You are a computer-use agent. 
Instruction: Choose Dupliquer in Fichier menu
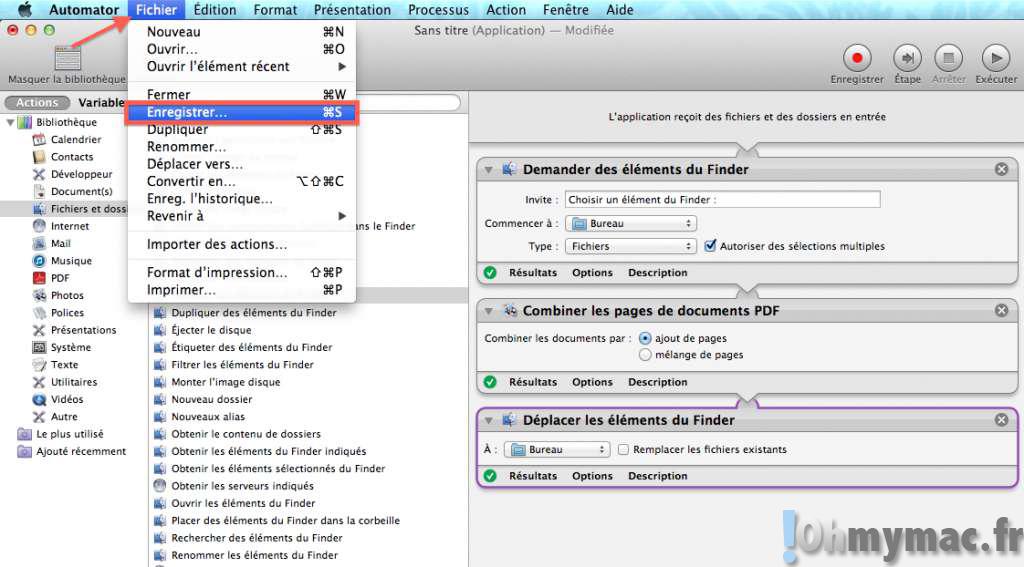tap(242, 130)
